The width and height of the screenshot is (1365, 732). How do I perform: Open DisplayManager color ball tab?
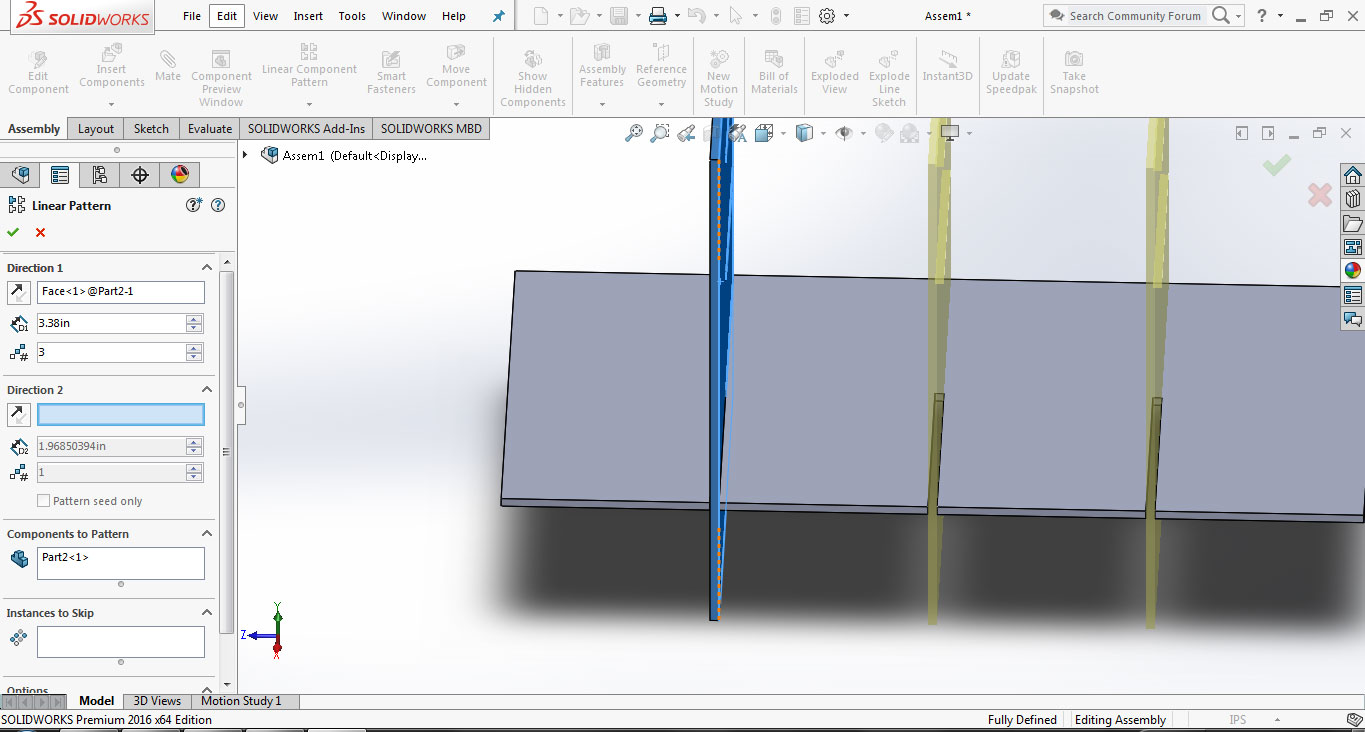tap(180, 175)
